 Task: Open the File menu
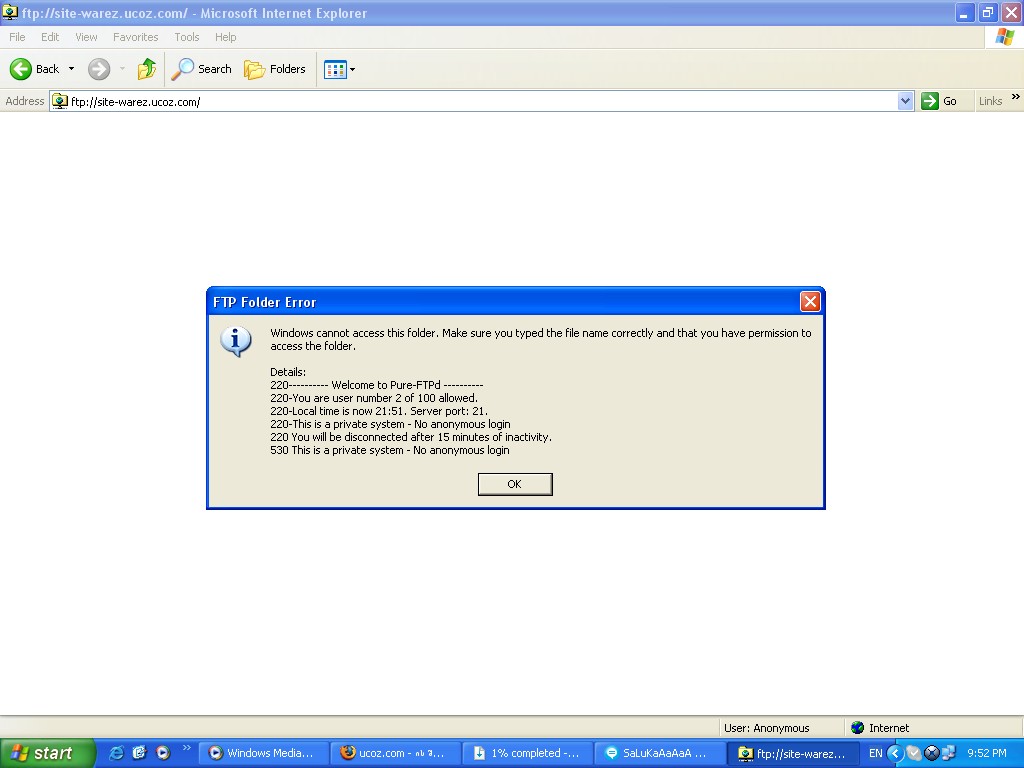point(17,37)
